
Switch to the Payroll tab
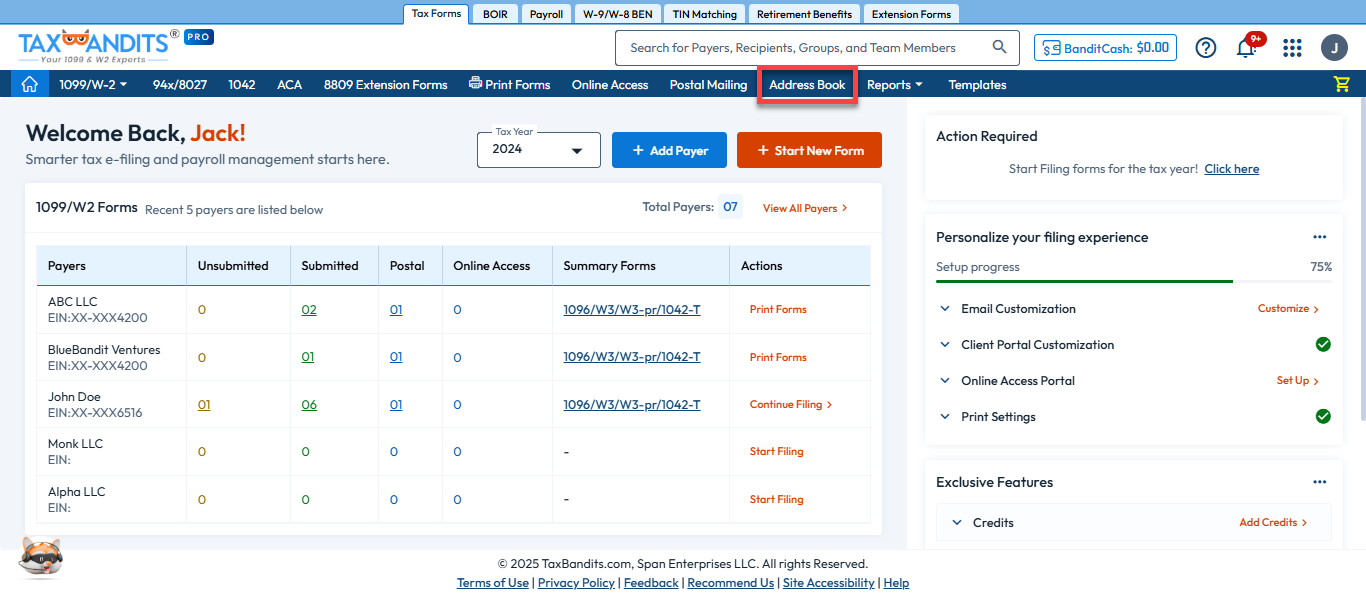point(546,14)
